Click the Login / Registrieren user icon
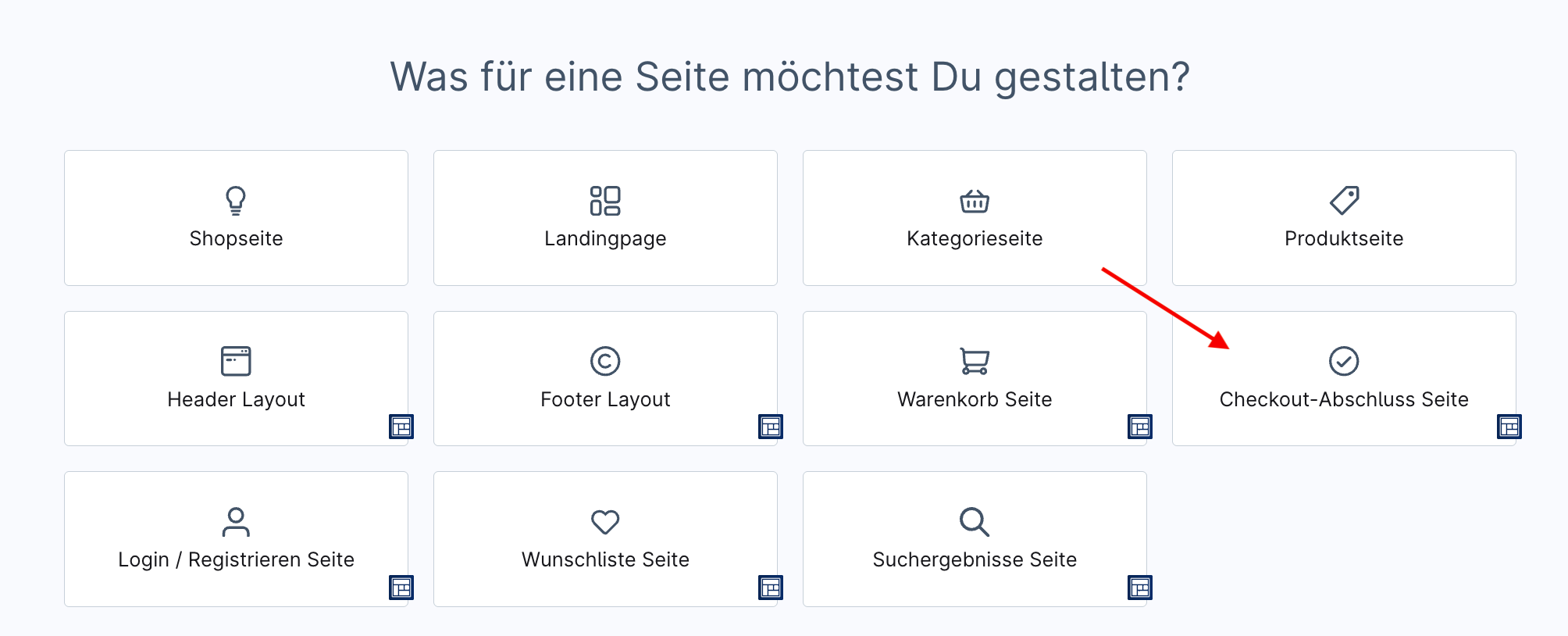Viewport: 1568px width, 636px height. point(236,522)
